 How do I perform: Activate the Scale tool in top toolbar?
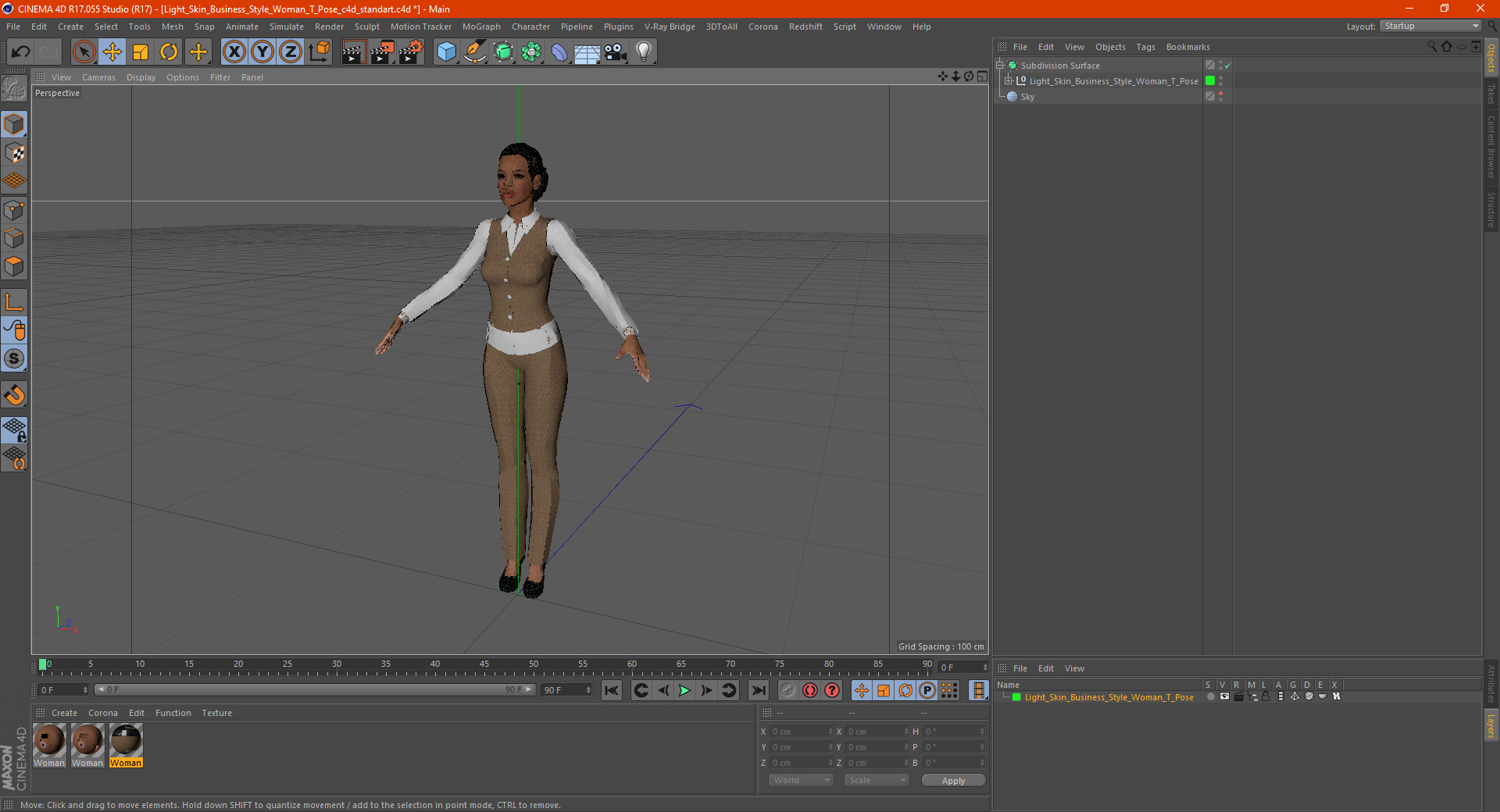pyautogui.click(x=141, y=52)
